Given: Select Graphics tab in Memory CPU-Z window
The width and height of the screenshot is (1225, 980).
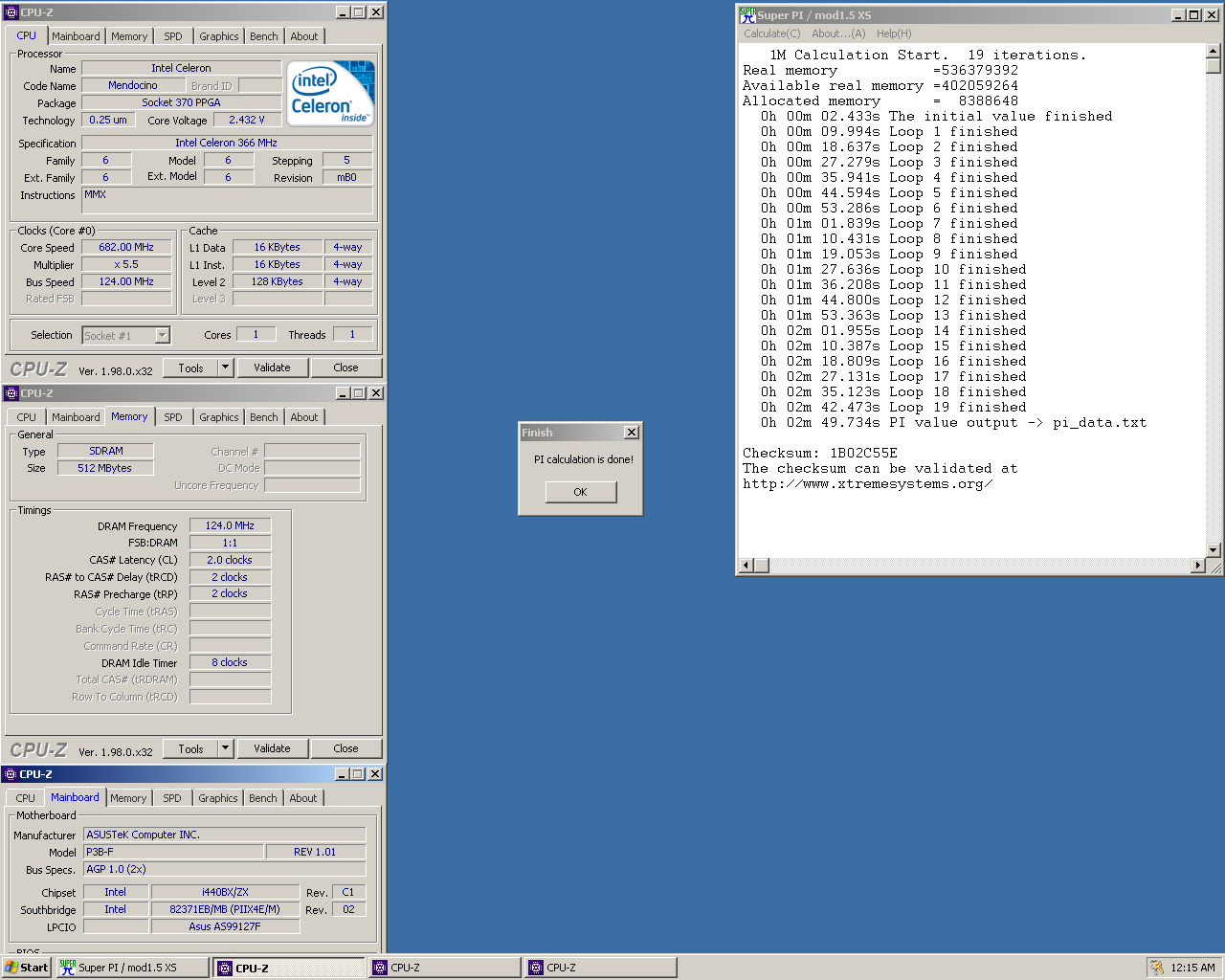Looking at the screenshot, I should [x=219, y=417].
